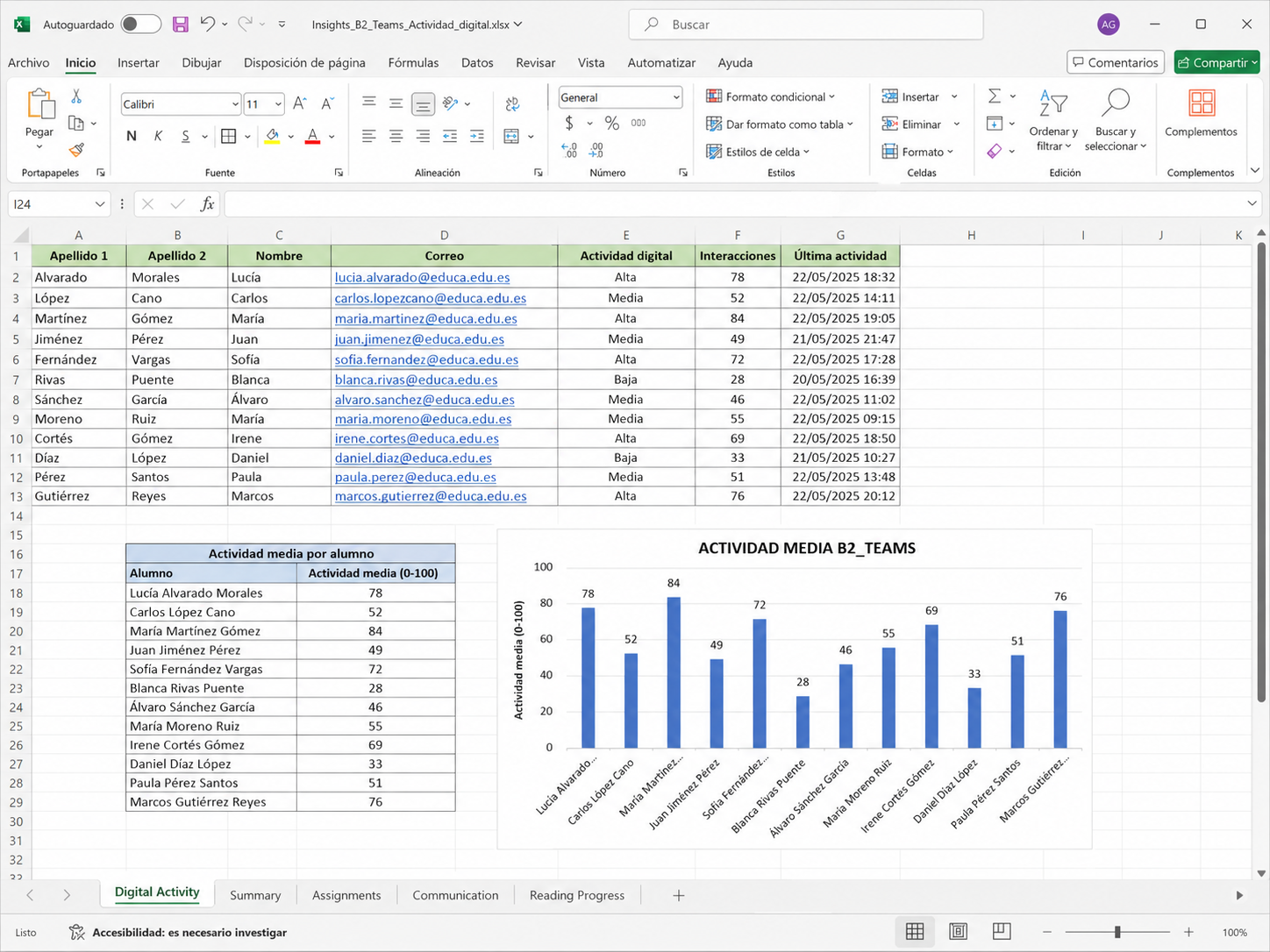
Task: Apply thousands separator style (000)
Action: pos(639,124)
